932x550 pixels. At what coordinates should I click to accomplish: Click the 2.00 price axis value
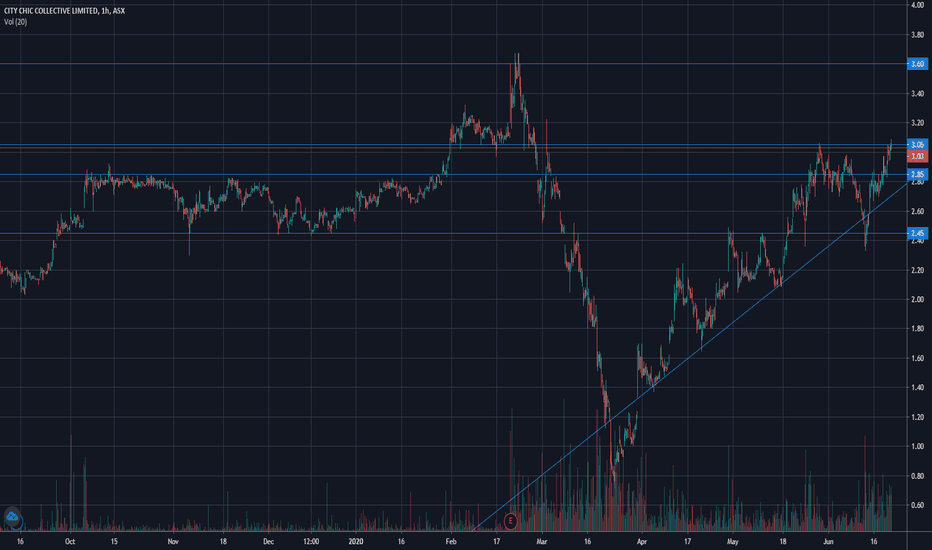pos(917,299)
